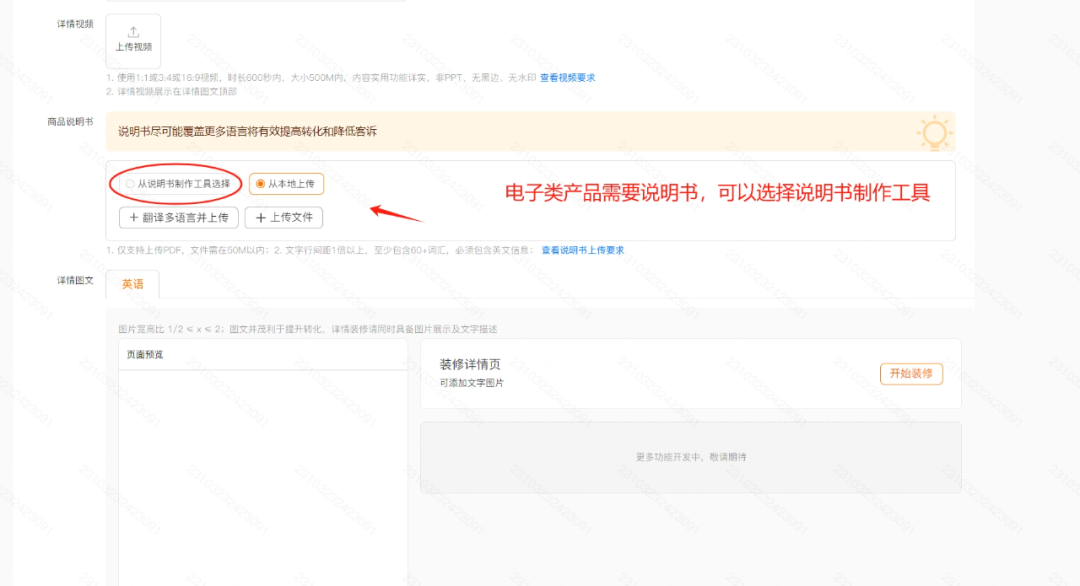This screenshot has width=1080, height=586.
Task: Switch to the 英语 language tab
Action: pyautogui.click(x=133, y=284)
